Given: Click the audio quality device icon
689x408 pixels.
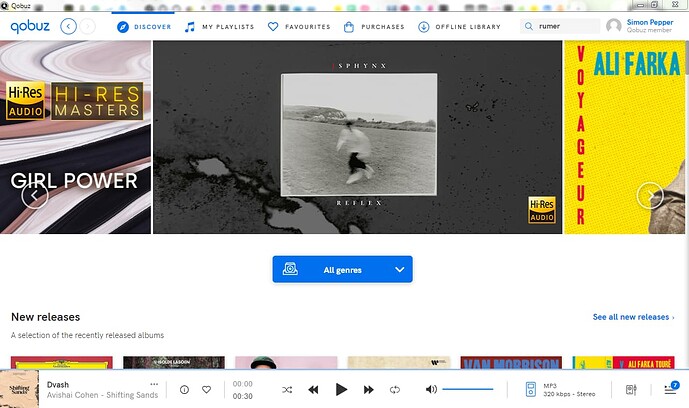Looking at the screenshot, I should [x=531, y=389].
